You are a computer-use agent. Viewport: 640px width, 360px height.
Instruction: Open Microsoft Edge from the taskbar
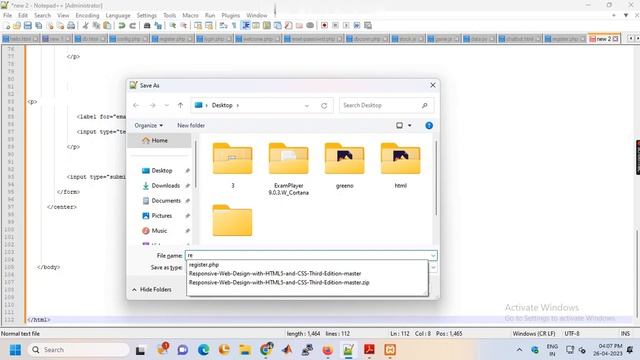(203, 350)
